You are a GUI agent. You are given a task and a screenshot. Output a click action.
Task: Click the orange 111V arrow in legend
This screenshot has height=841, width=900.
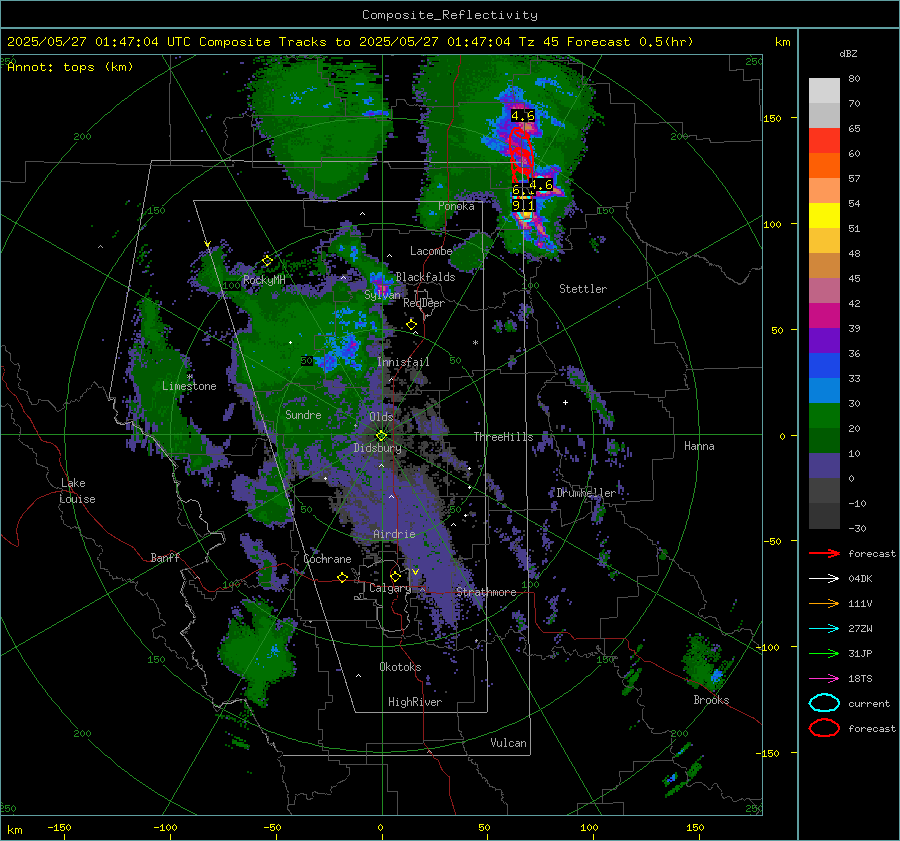824,603
